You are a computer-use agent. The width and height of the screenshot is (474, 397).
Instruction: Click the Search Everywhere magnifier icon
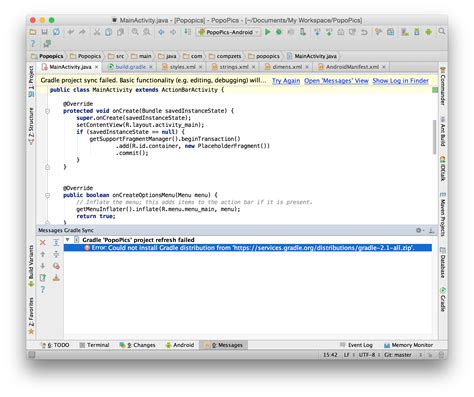pyautogui.click(x=442, y=31)
